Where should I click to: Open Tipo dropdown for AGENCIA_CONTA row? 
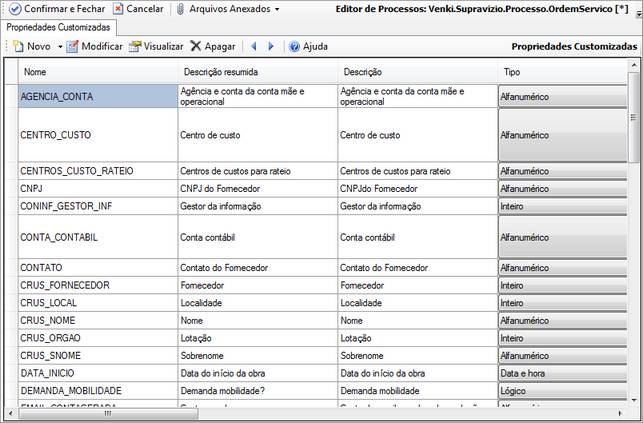click(563, 96)
